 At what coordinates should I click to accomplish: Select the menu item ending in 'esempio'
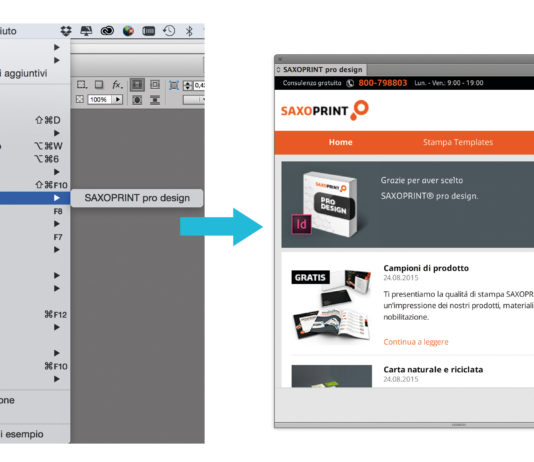(35, 434)
